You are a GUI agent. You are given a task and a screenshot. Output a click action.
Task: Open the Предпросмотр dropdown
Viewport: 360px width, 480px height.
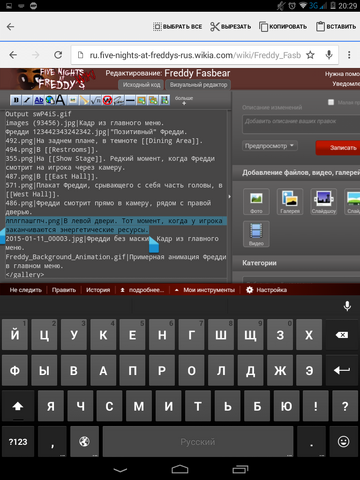pyautogui.click(x=270, y=146)
